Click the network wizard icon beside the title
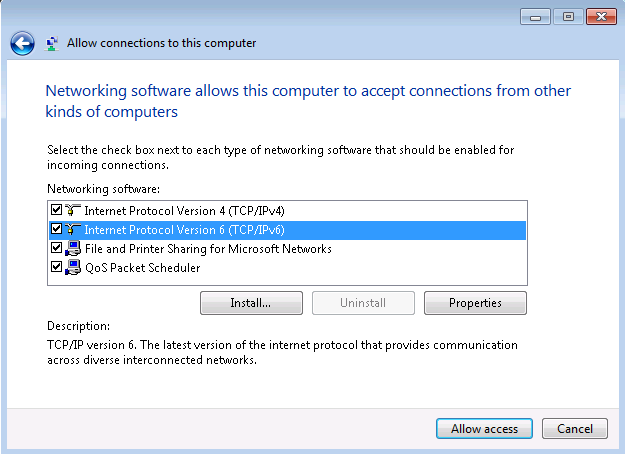The height and width of the screenshot is (454, 625). (52, 43)
